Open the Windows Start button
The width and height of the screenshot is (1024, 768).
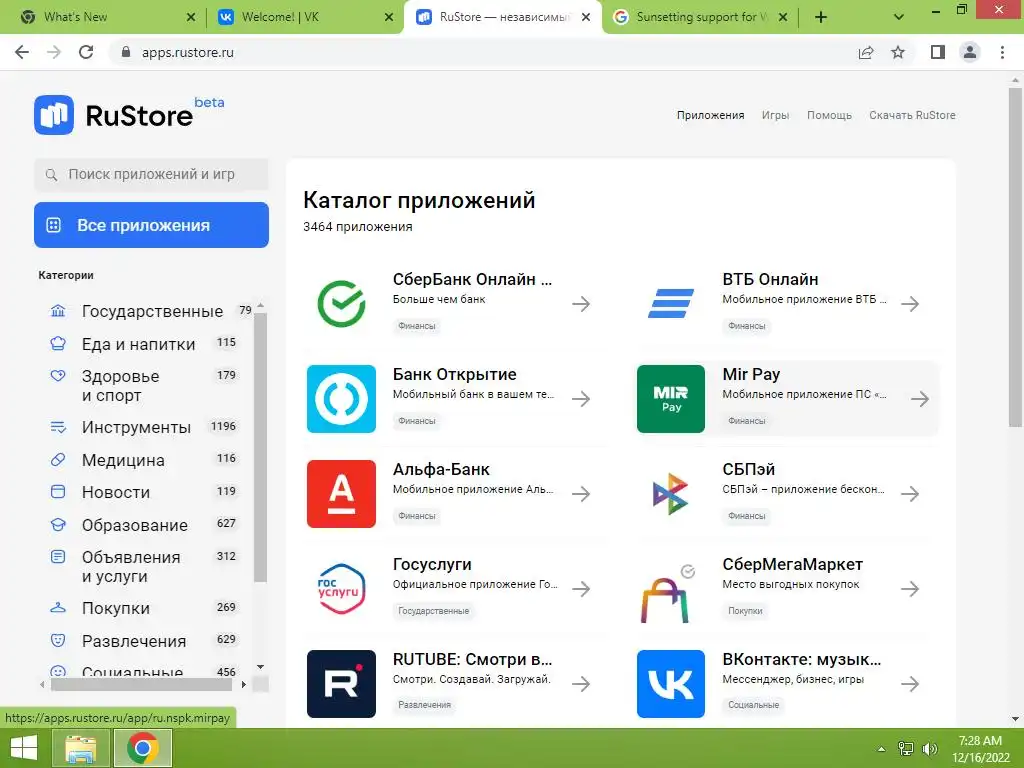24,748
